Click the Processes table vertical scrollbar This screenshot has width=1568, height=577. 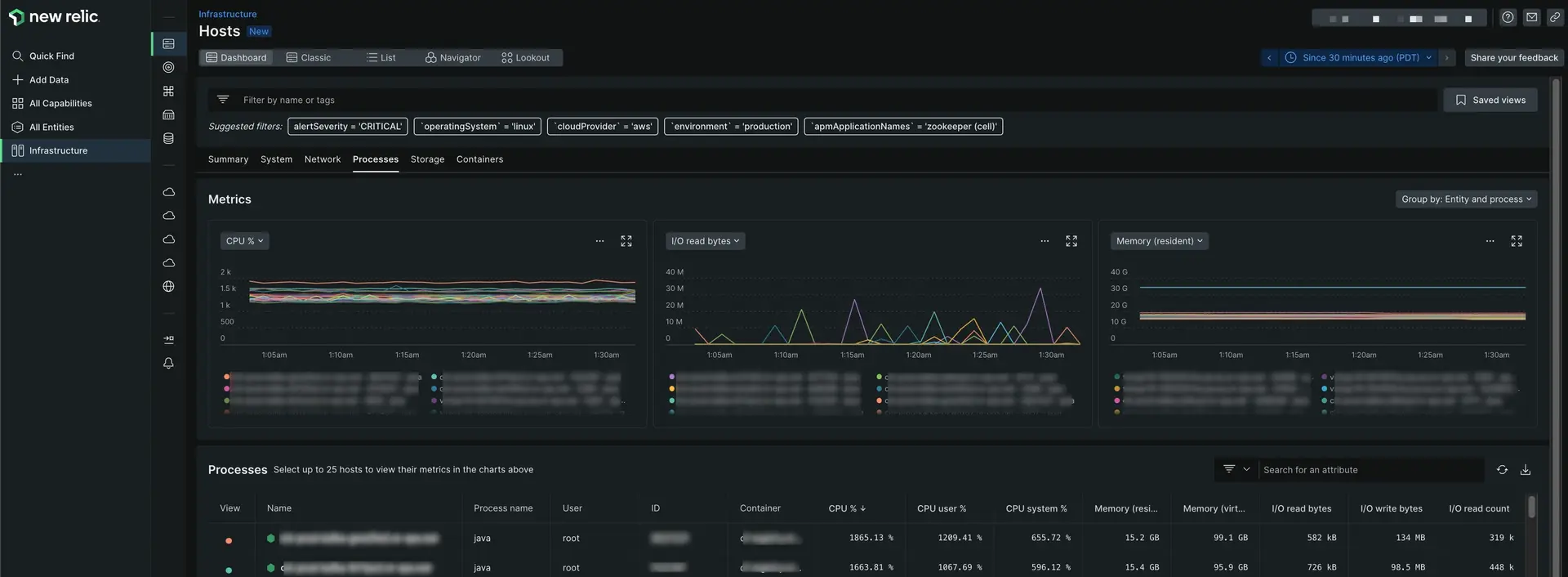tap(1531, 508)
